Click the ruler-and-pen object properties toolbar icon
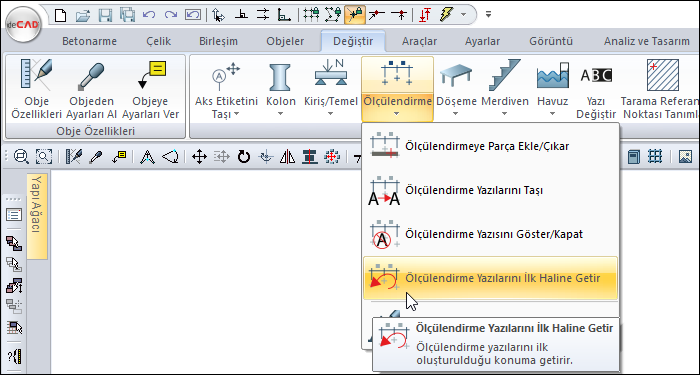Image resolution: width=700 pixels, height=375 pixels. [x=73, y=156]
